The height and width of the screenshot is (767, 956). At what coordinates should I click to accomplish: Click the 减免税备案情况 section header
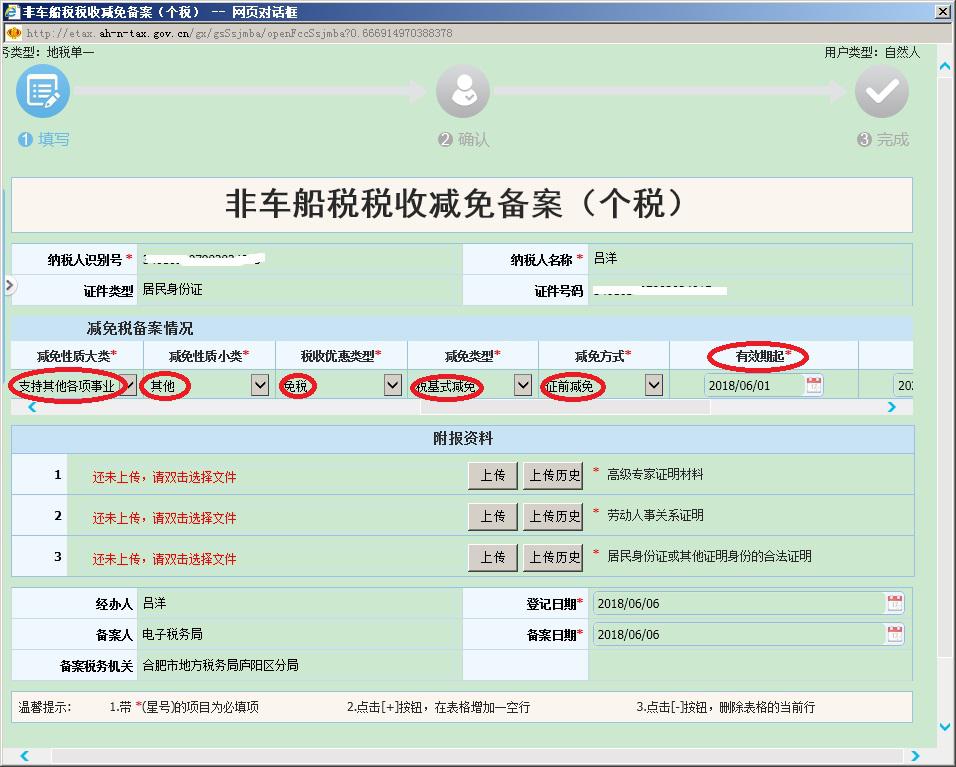click(x=140, y=329)
